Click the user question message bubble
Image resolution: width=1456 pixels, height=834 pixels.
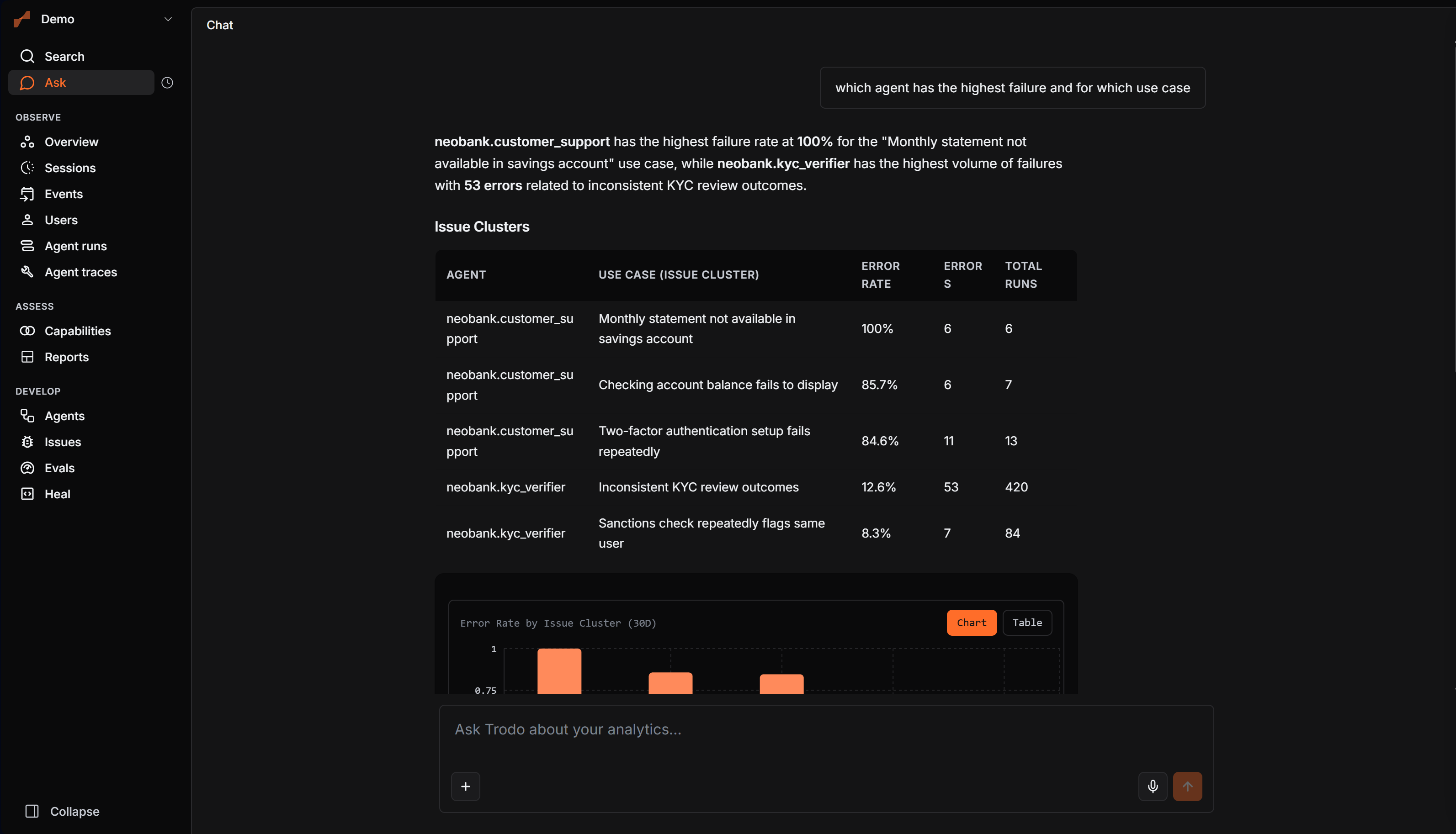coord(1013,88)
